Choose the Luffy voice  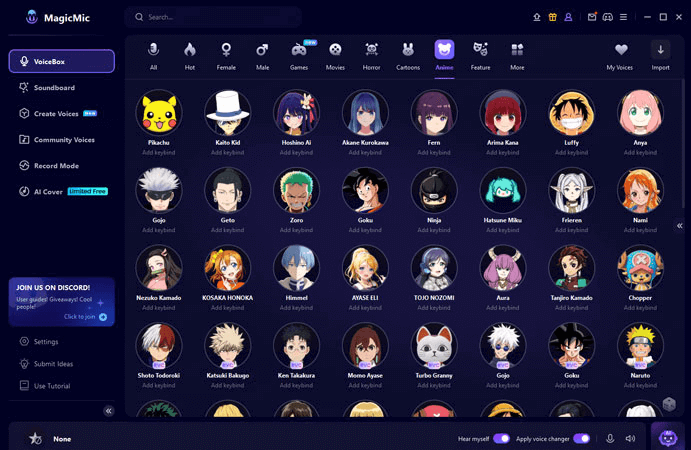tap(571, 113)
